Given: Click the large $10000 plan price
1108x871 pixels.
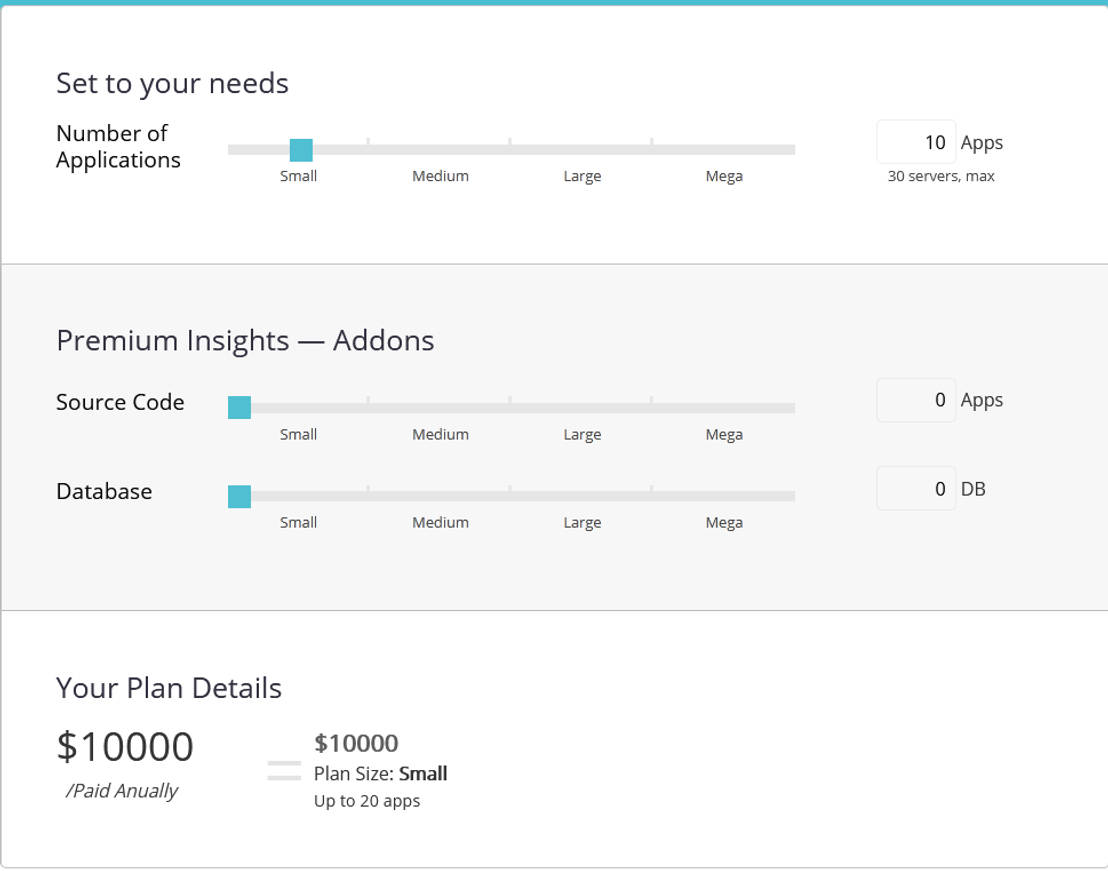Looking at the screenshot, I should tap(125, 747).
